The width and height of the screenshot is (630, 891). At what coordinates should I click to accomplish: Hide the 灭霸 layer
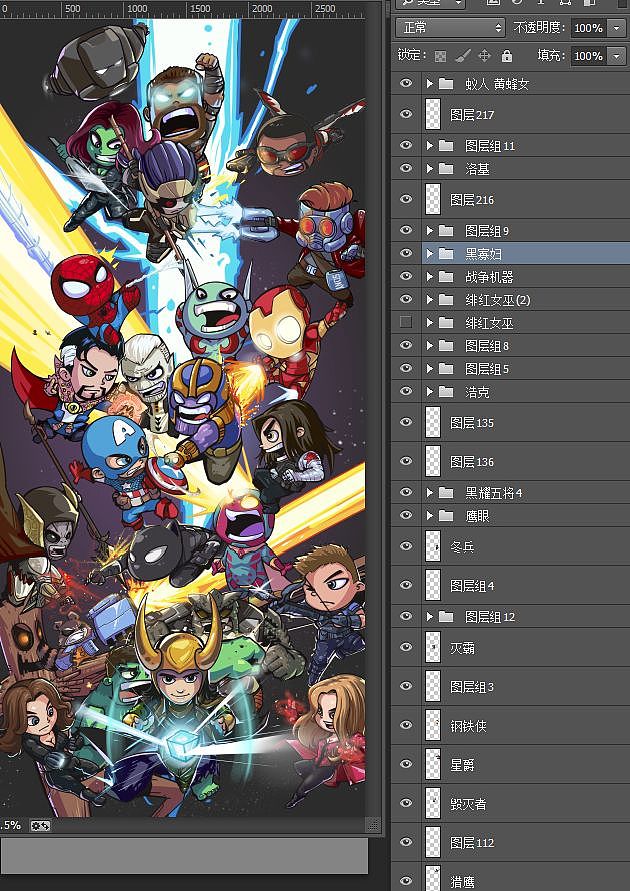tap(406, 647)
